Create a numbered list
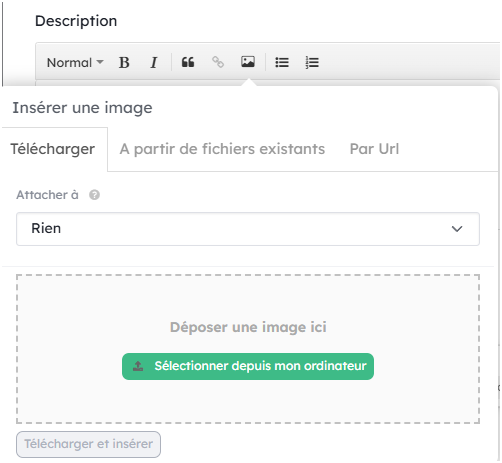502x463 pixels. 312,62
